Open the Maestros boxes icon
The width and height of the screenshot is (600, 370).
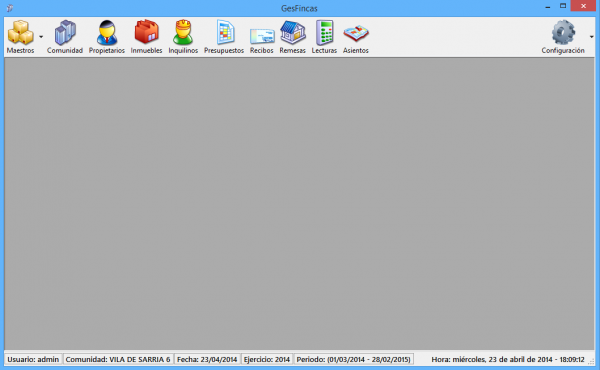(21, 33)
